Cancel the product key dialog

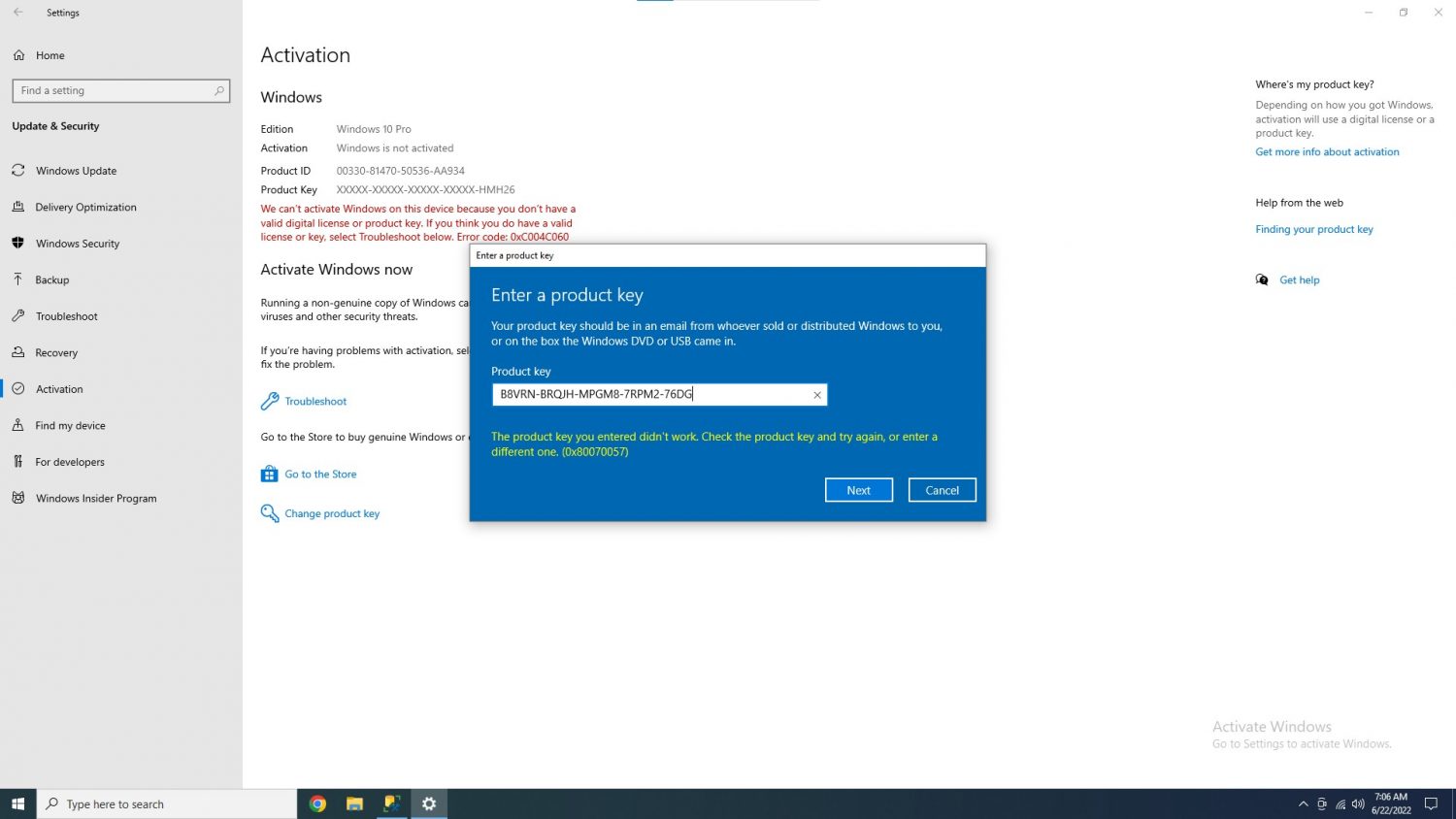(x=942, y=490)
